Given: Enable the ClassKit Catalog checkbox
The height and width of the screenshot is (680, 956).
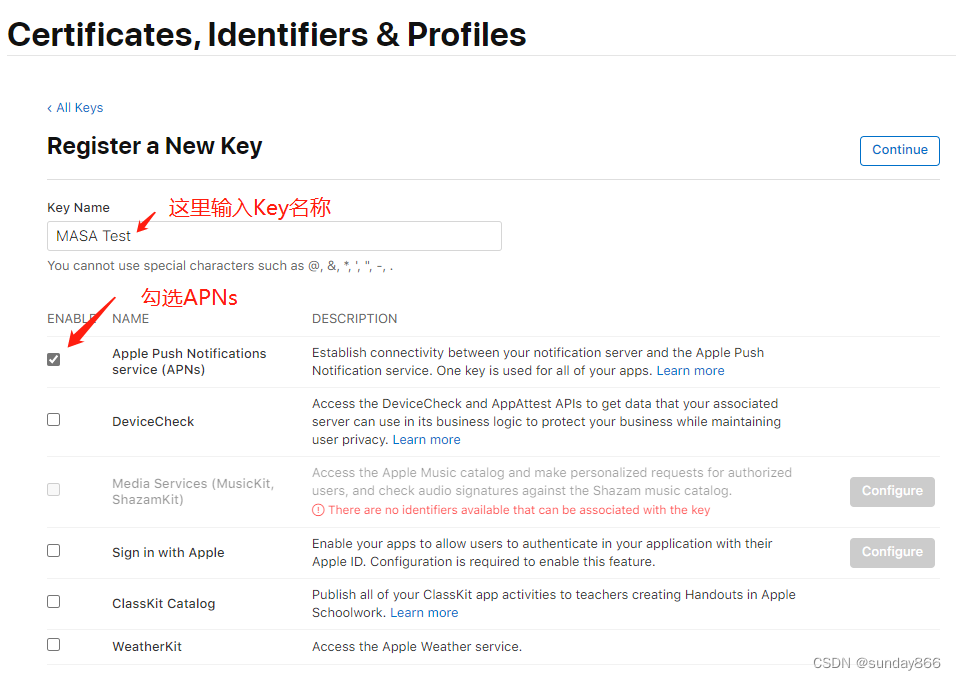Looking at the screenshot, I should (x=54, y=601).
